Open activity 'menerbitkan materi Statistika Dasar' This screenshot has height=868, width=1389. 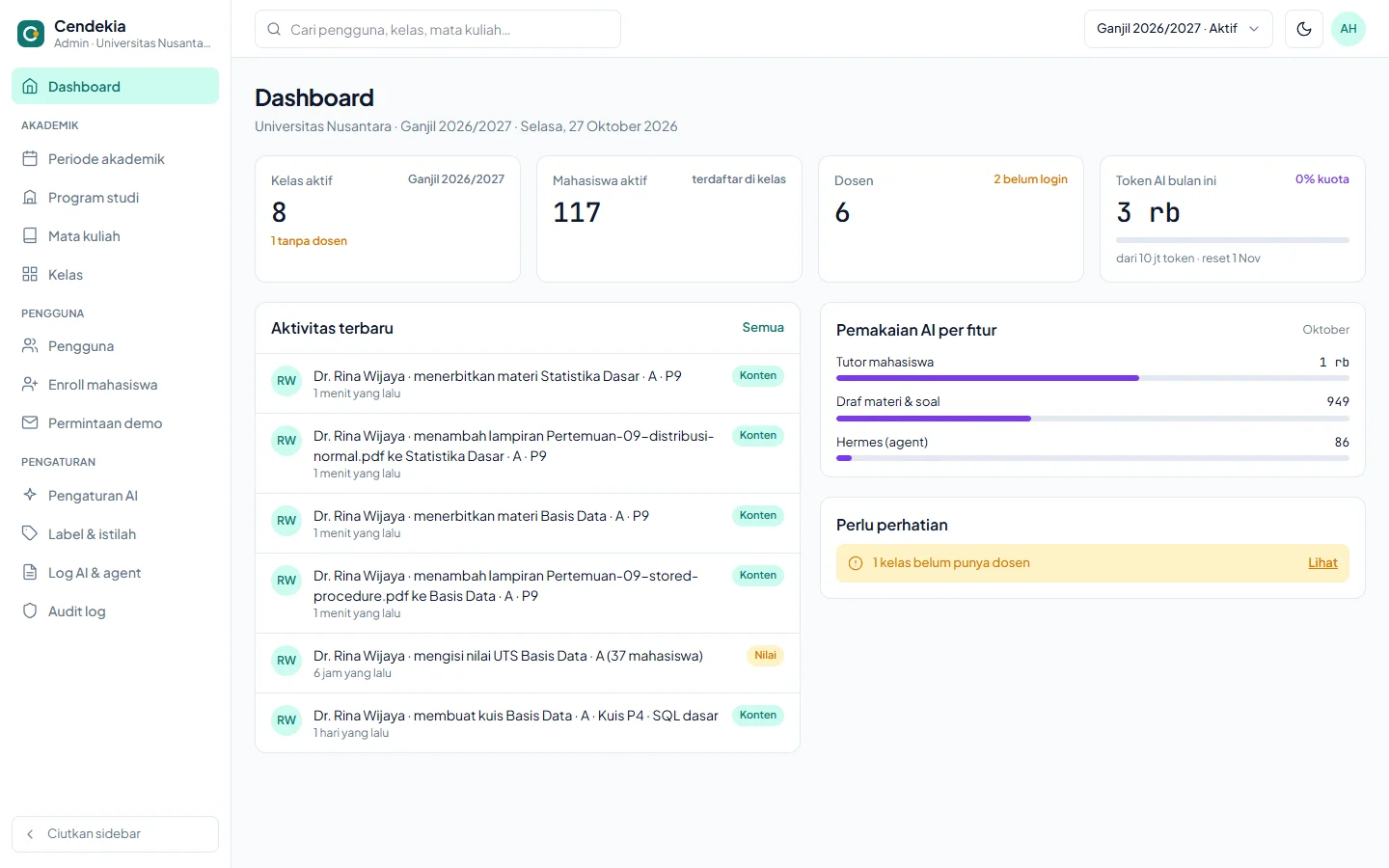point(528,384)
